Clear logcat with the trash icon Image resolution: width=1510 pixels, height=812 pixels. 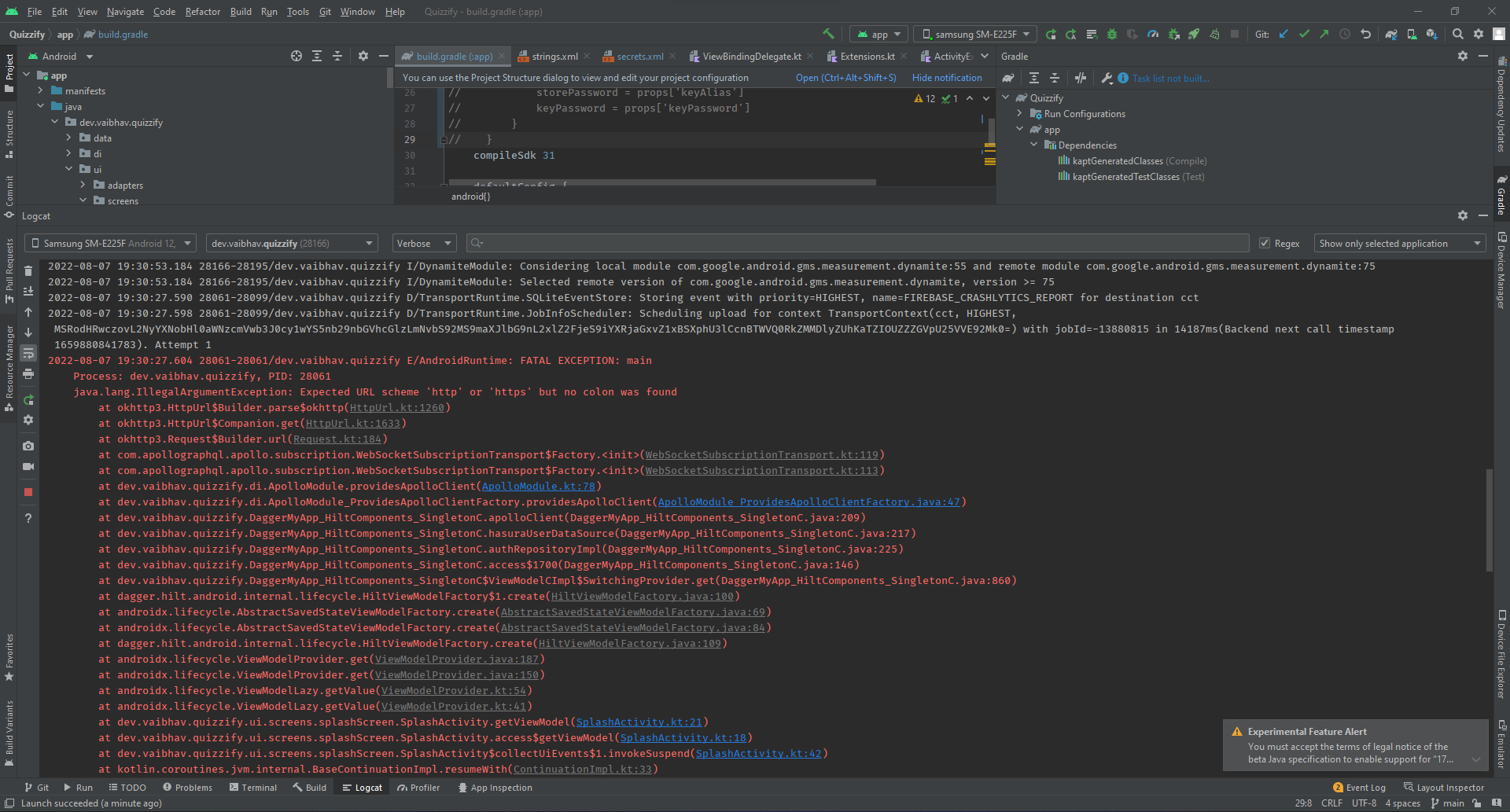tap(28, 270)
